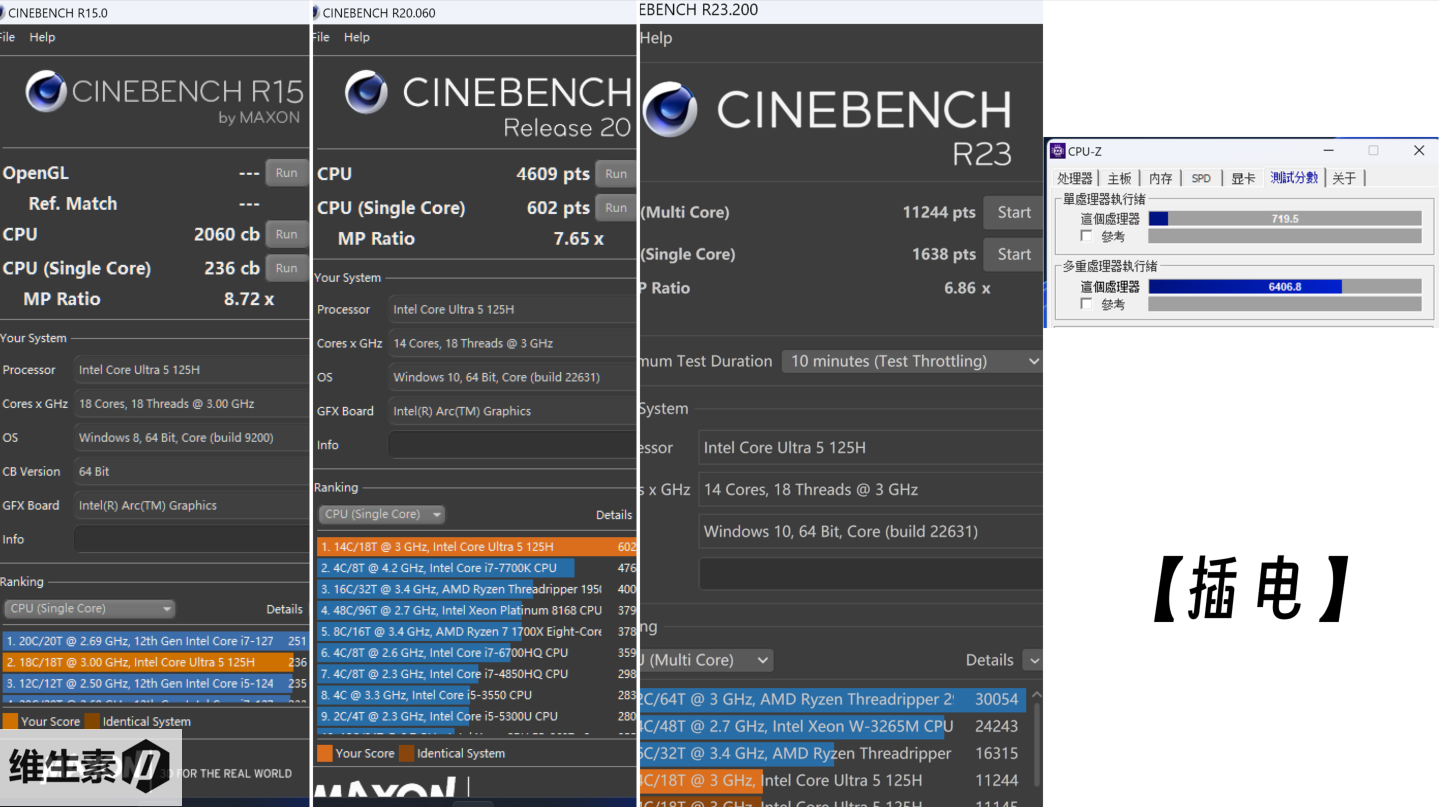This screenshot has width=1439, height=807.
Task: Switch to the SPD tab in CPU-Z
Action: [1201, 178]
